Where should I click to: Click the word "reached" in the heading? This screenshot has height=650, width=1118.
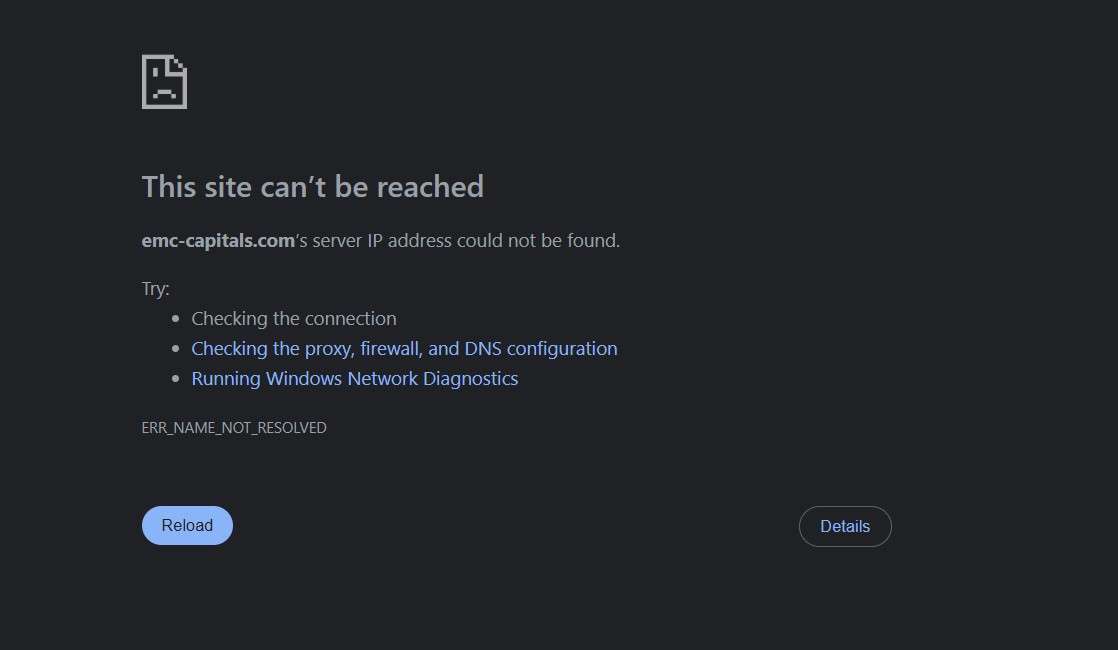(430, 187)
